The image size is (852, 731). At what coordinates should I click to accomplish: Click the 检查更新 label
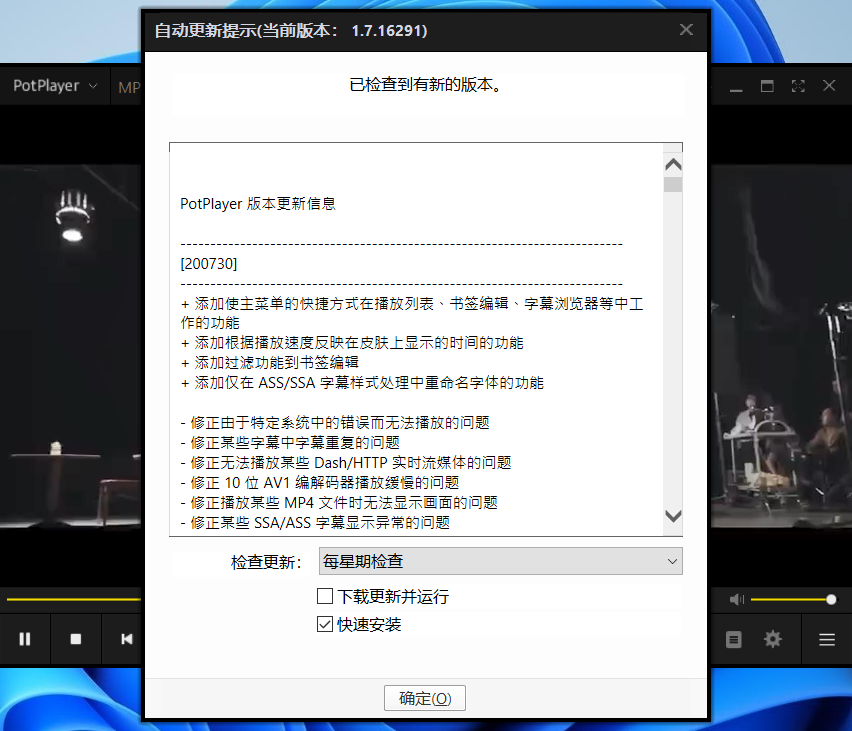[266, 562]
